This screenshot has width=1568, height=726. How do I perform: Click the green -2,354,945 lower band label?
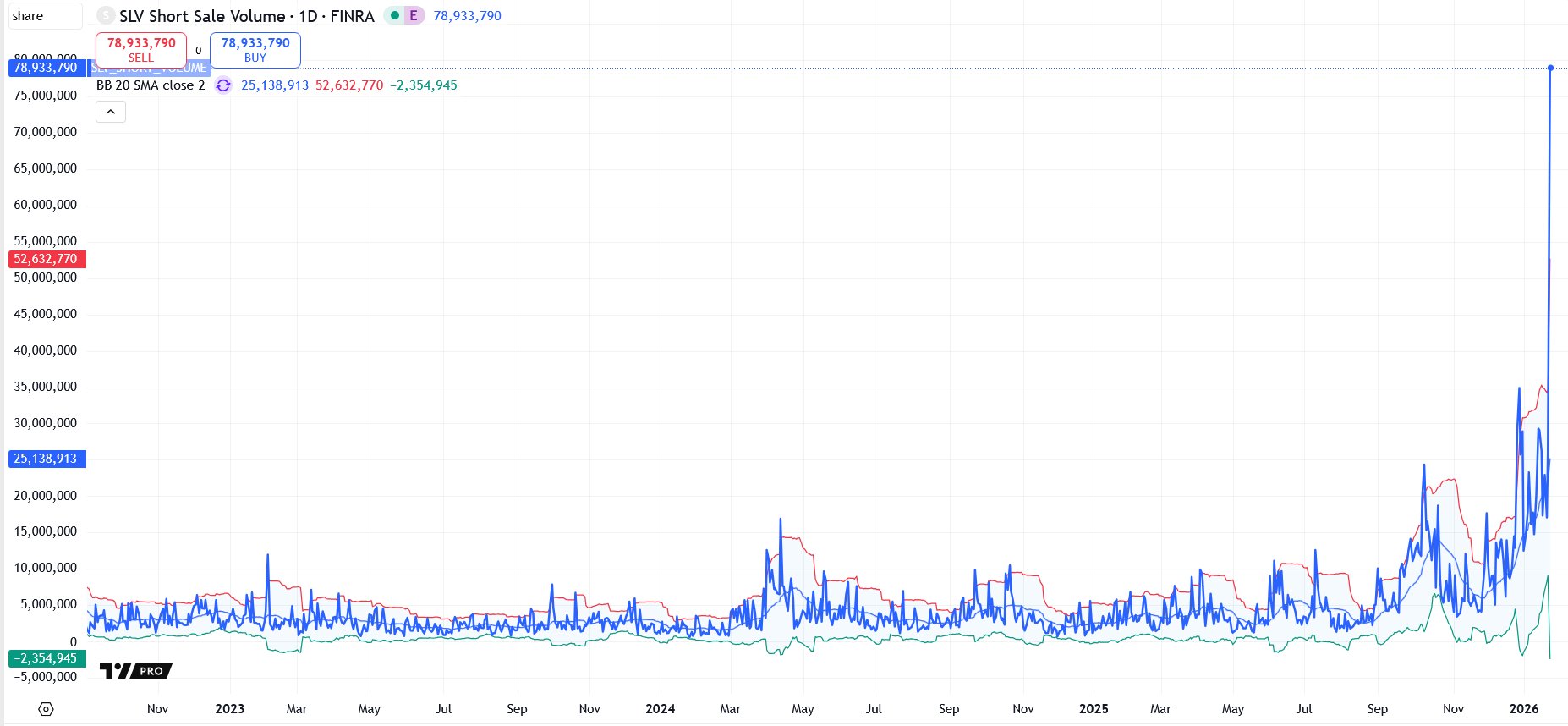46,658
